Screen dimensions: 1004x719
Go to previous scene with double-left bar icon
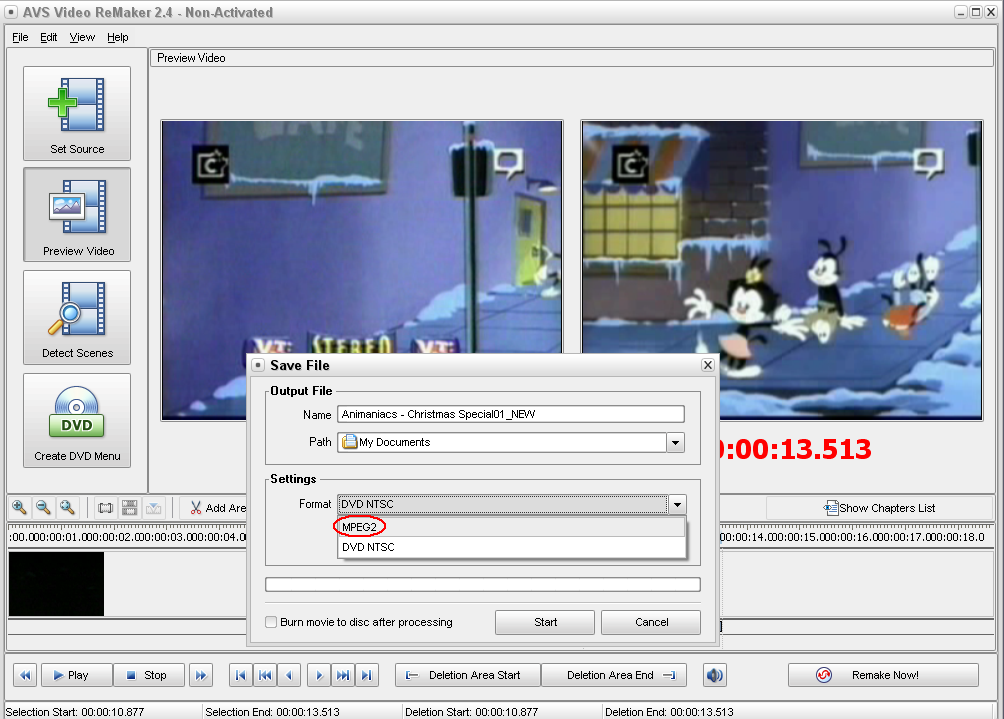[x=265, y=675]
